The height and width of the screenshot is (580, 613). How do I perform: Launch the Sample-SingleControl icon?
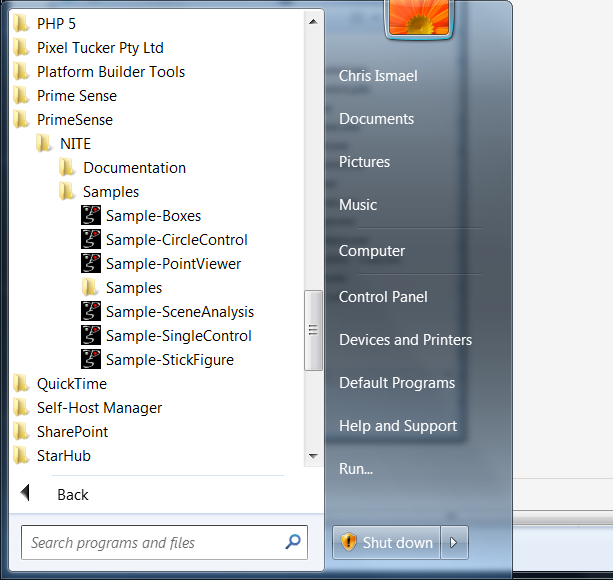pos(91,336)
